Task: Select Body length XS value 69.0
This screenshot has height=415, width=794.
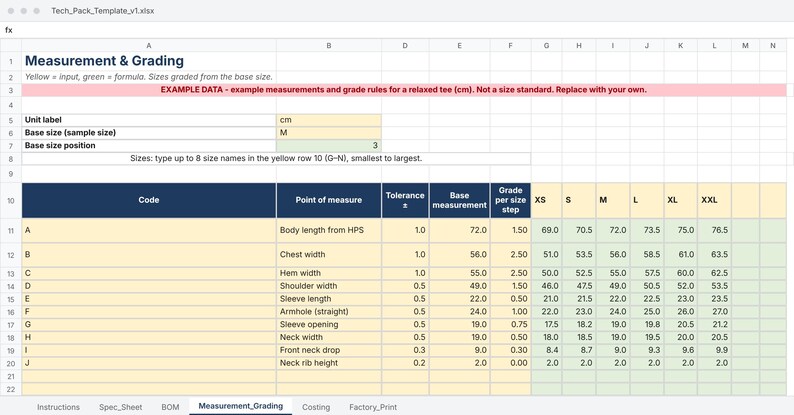Action: (546, 230)
